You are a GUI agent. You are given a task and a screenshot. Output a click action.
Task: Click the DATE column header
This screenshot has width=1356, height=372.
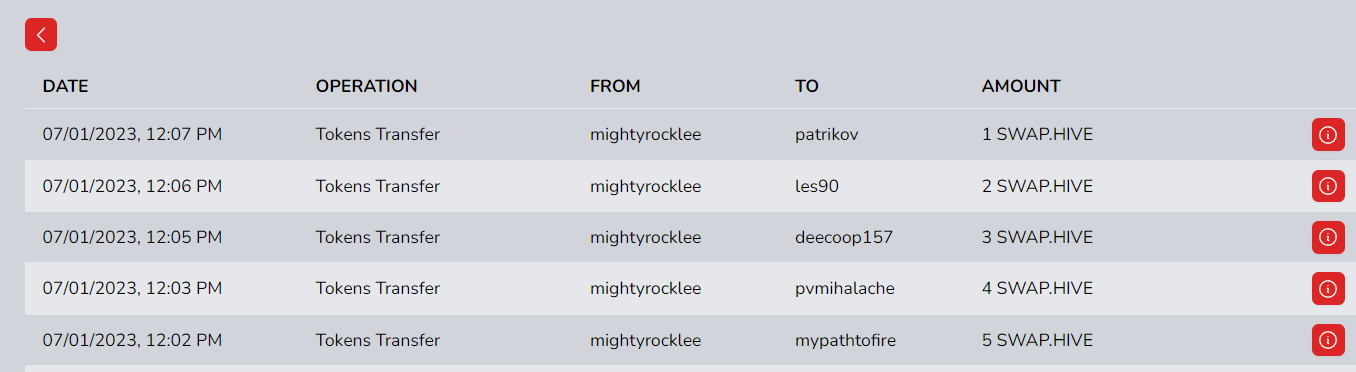[66, 86]
